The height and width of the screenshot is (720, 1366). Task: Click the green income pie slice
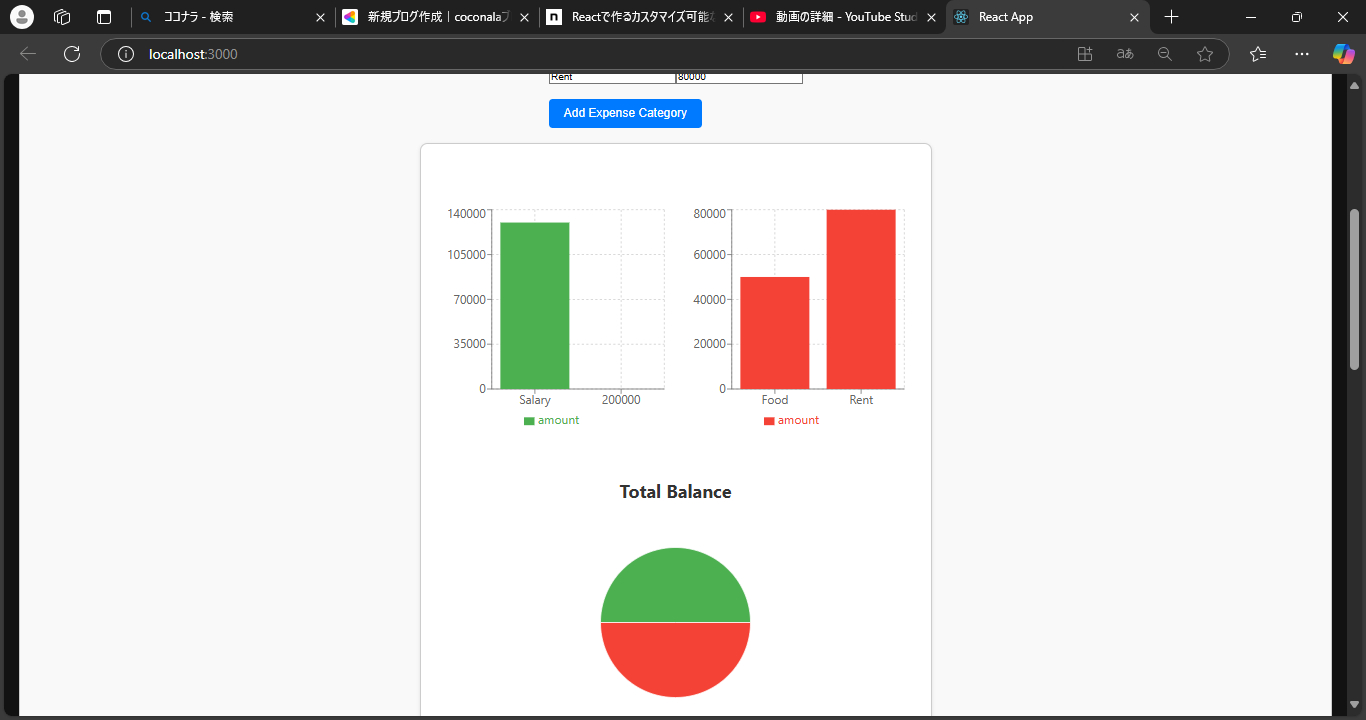click(675, 585)
